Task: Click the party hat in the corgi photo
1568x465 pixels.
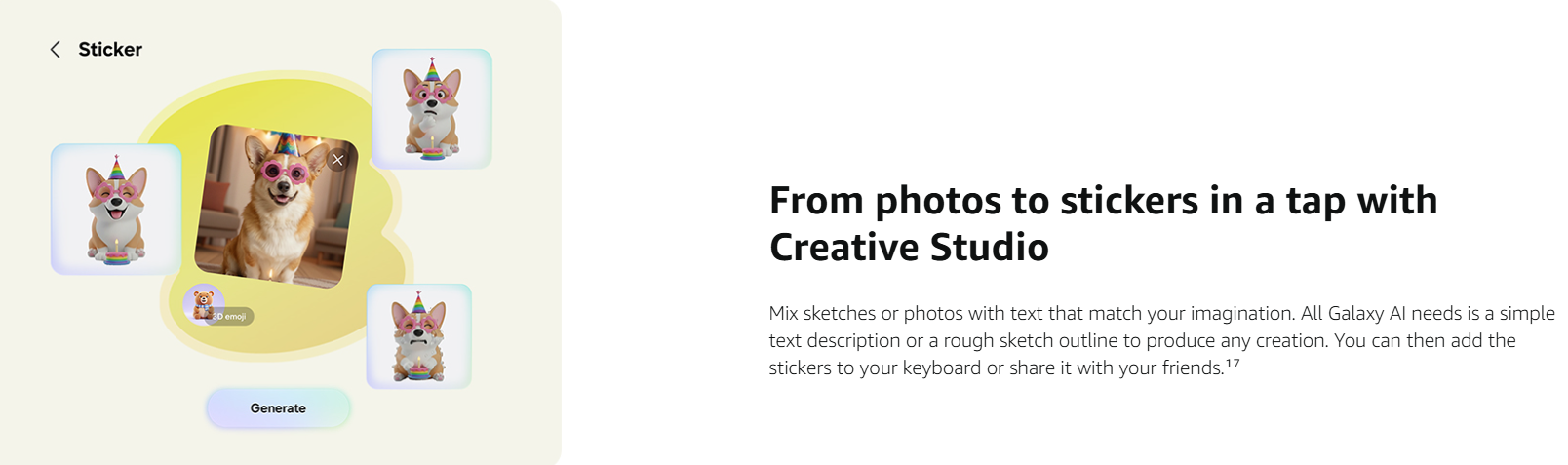Action: (285, 144)
